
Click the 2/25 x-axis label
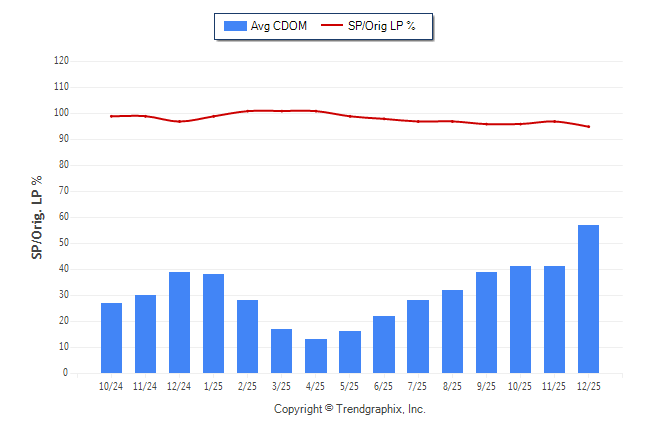248,386
